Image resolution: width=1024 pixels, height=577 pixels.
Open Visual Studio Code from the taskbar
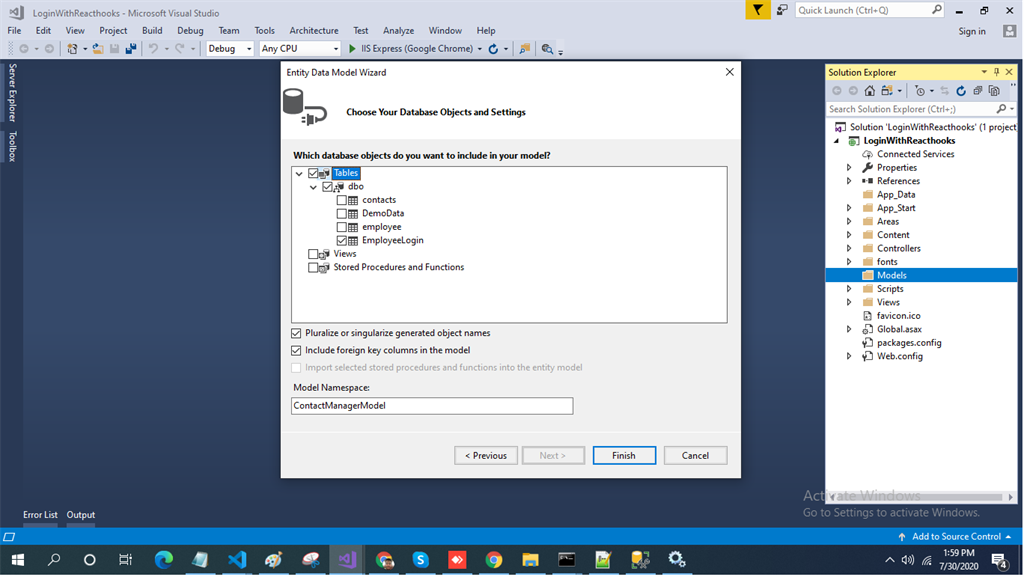pyautogui.click(x=238, y=559)
